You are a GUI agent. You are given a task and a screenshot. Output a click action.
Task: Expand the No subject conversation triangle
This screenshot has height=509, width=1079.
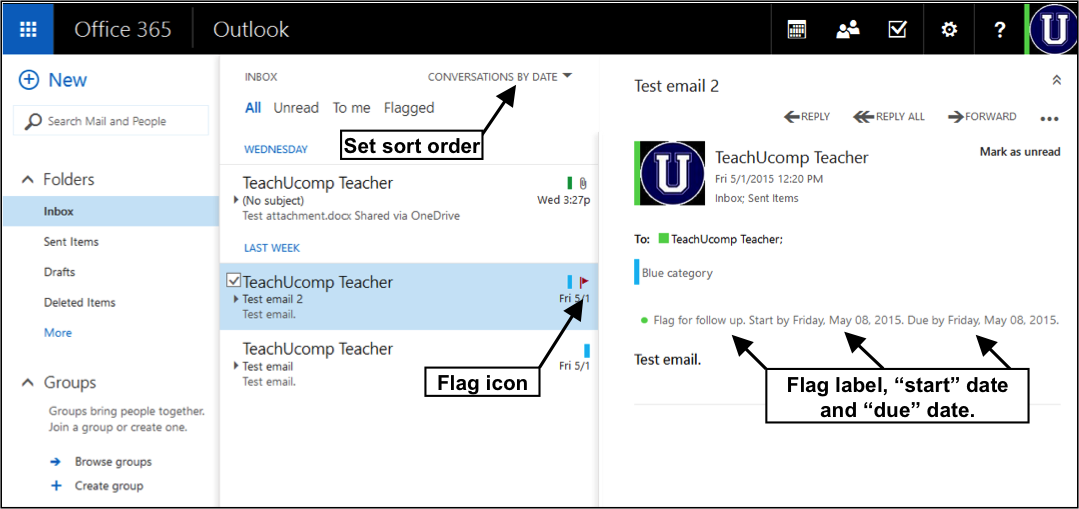(237, 201)
